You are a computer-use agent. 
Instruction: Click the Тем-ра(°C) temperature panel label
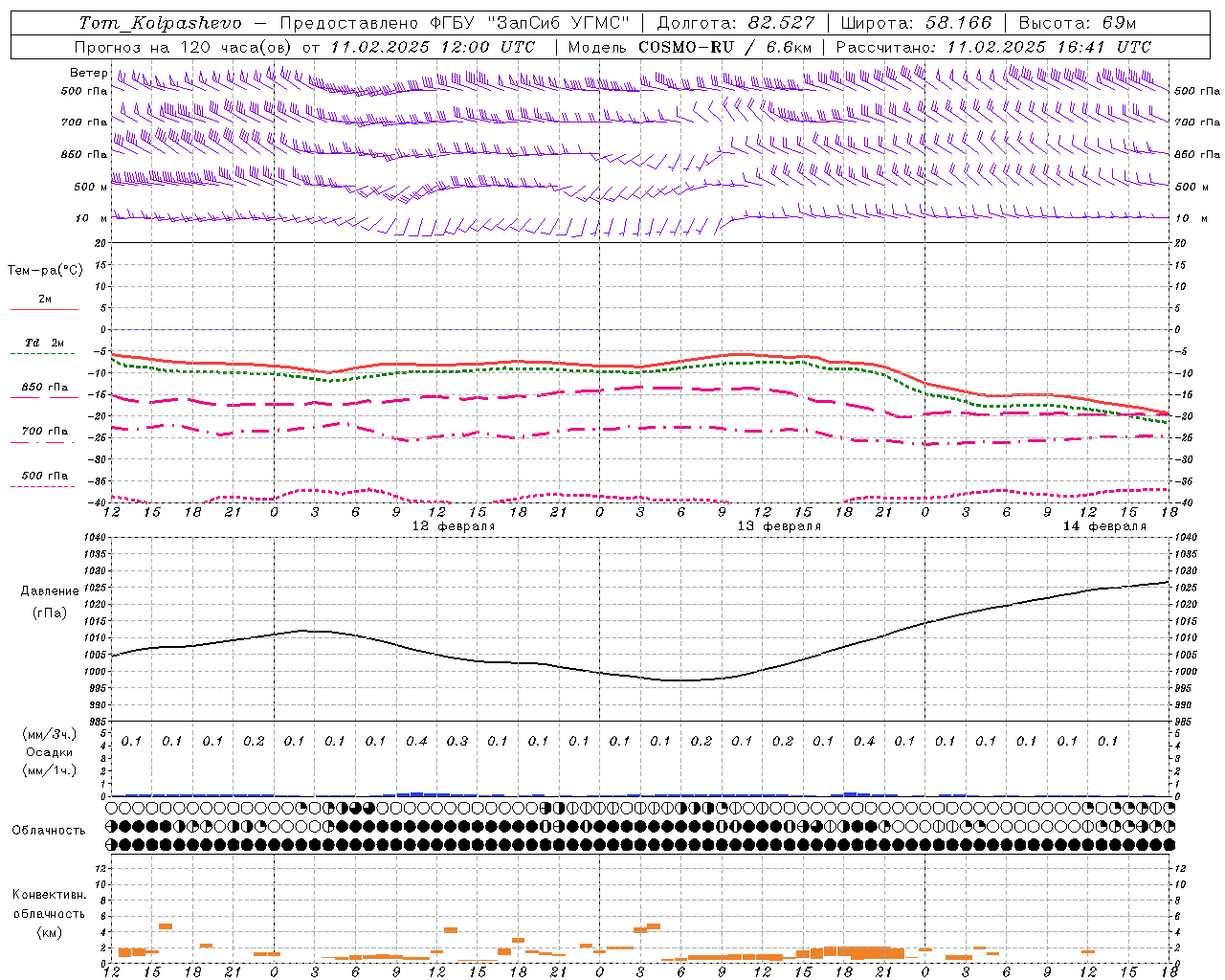click(x=45, y=270)
